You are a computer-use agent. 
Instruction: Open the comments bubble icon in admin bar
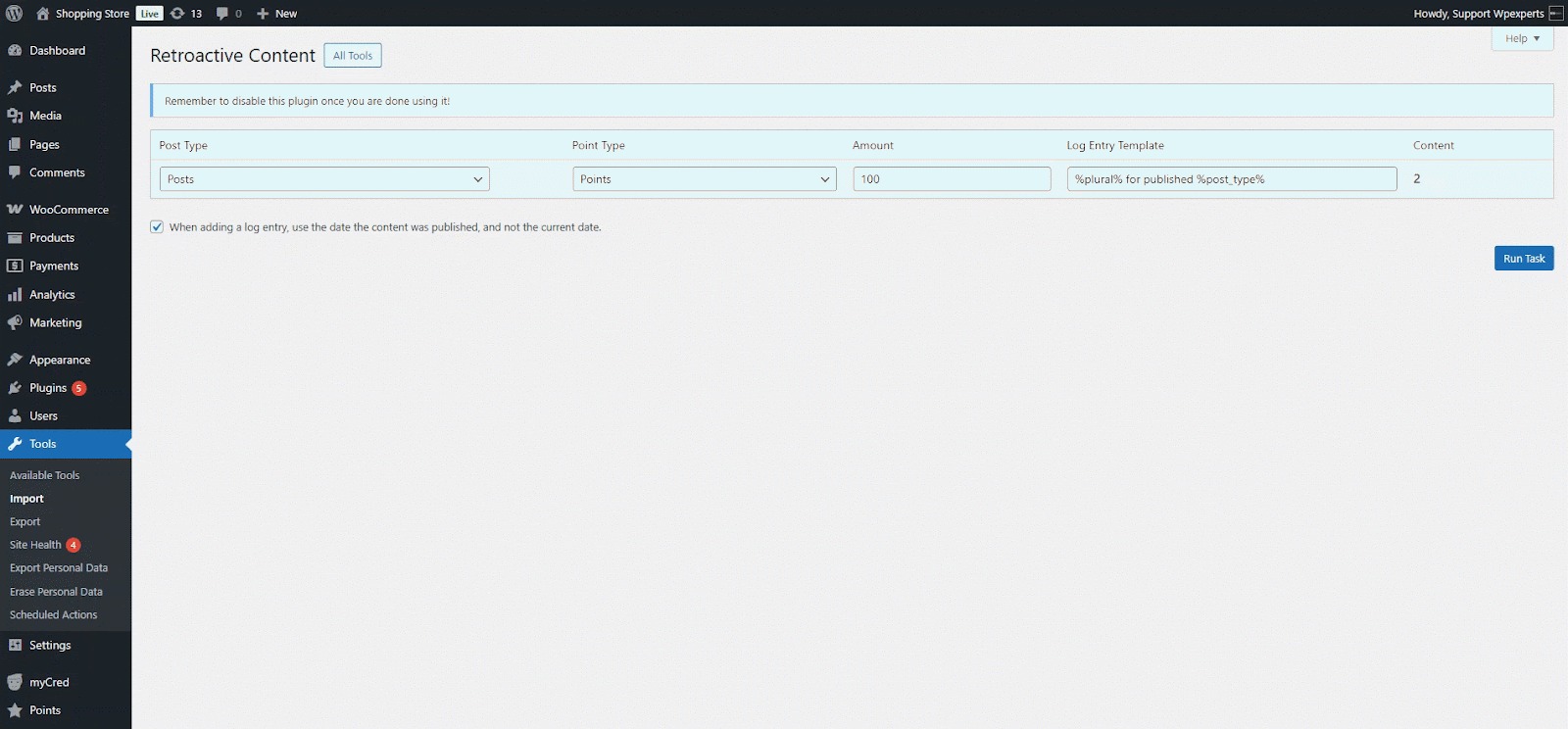pos(222,14)
